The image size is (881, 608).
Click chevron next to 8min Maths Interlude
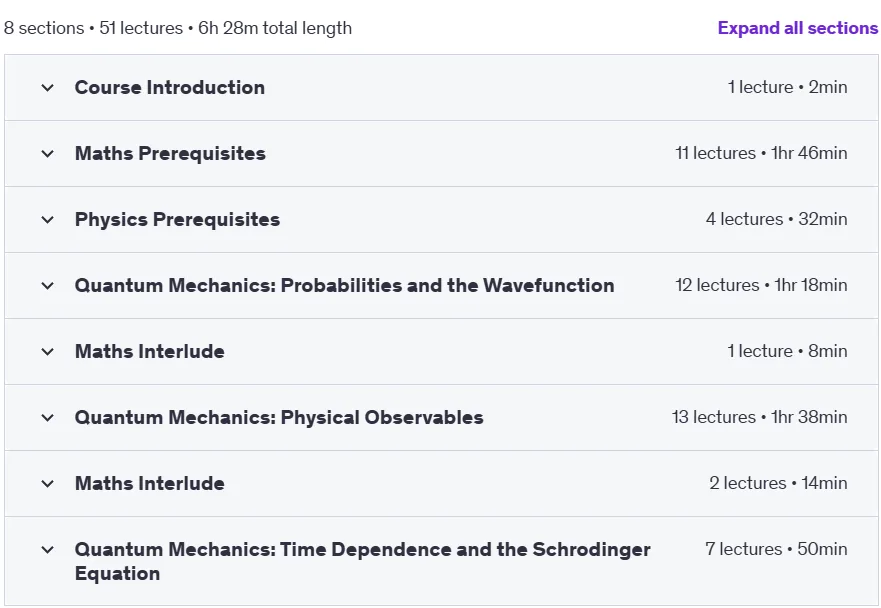[48, 352]
